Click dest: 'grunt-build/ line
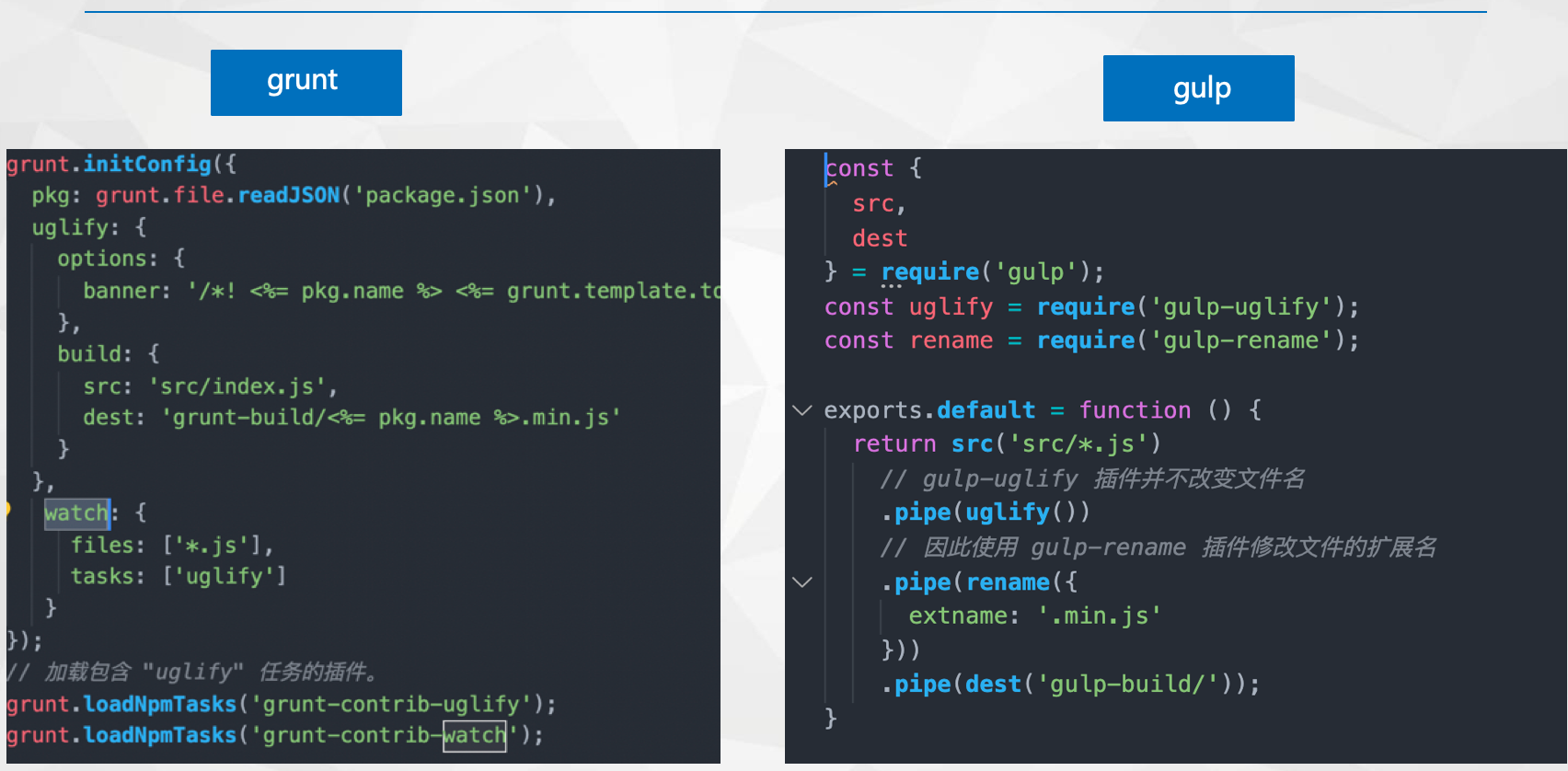The image size is (1568, 771). 352,418
